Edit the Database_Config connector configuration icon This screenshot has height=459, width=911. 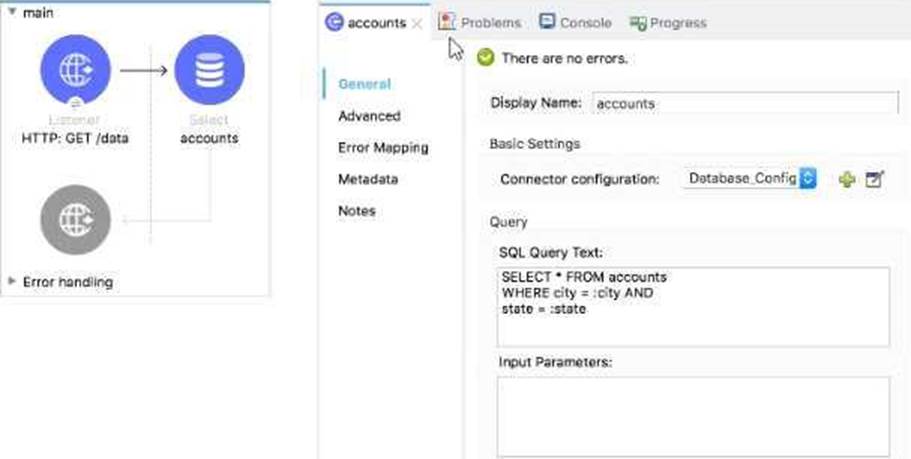[x=875, y=180]
